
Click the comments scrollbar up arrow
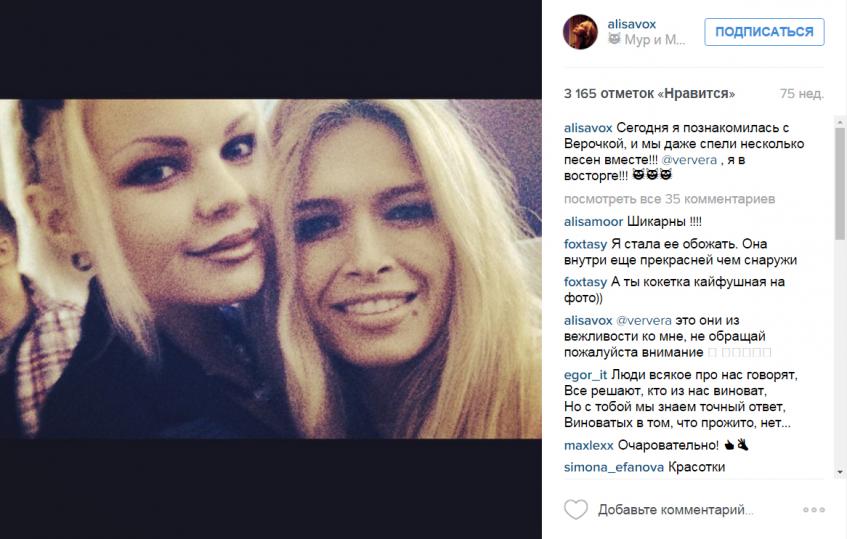840,120
